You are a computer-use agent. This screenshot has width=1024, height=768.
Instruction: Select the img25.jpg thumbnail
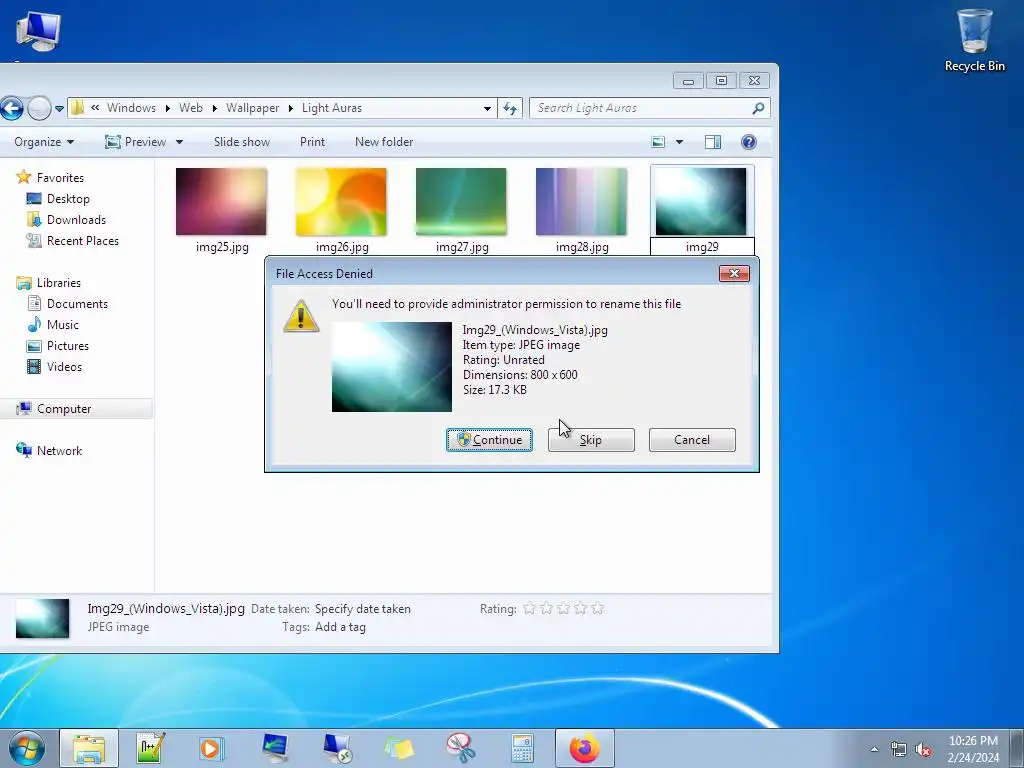point(221,202)
